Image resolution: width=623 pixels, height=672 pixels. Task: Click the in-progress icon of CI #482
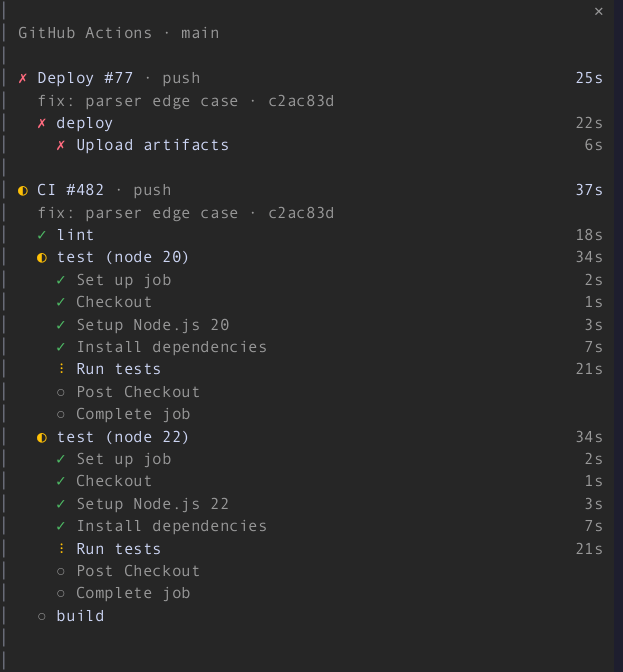23,190
